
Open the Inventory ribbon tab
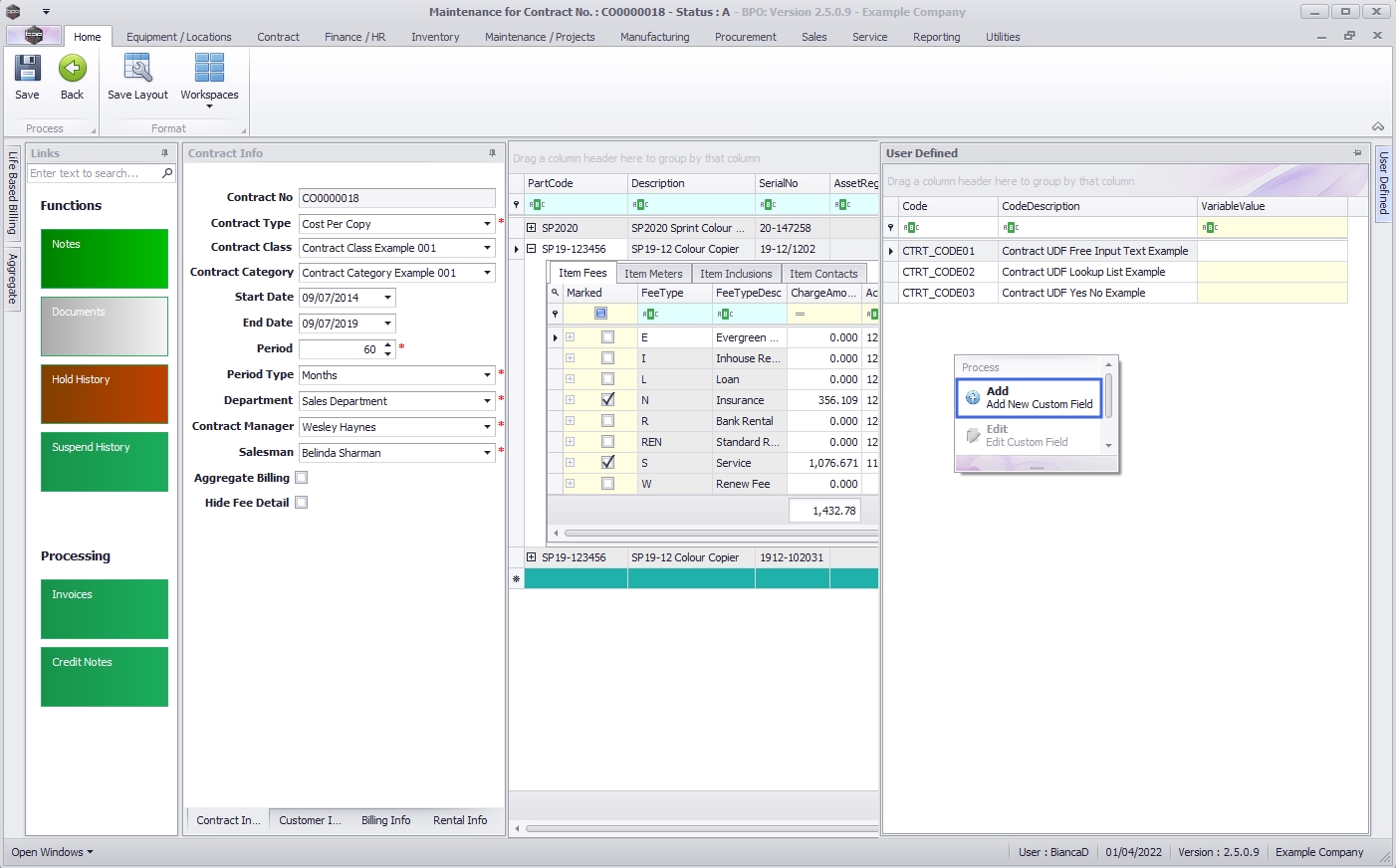pyautogui.click(x=435, y=37)
